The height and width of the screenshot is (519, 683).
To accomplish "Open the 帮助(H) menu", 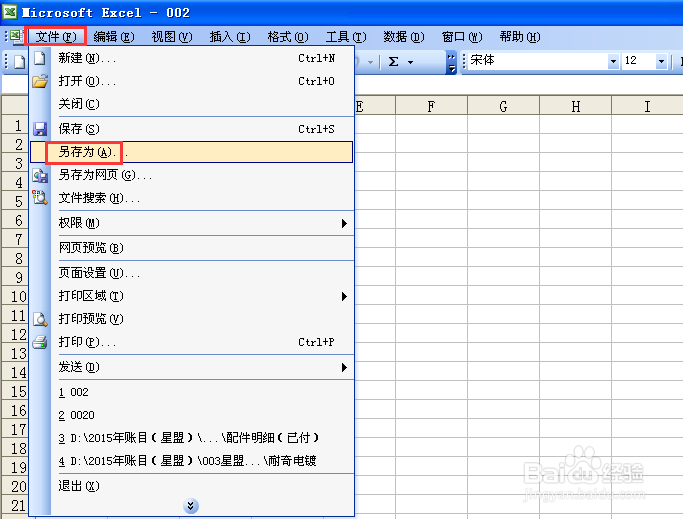I will [520, 37].
